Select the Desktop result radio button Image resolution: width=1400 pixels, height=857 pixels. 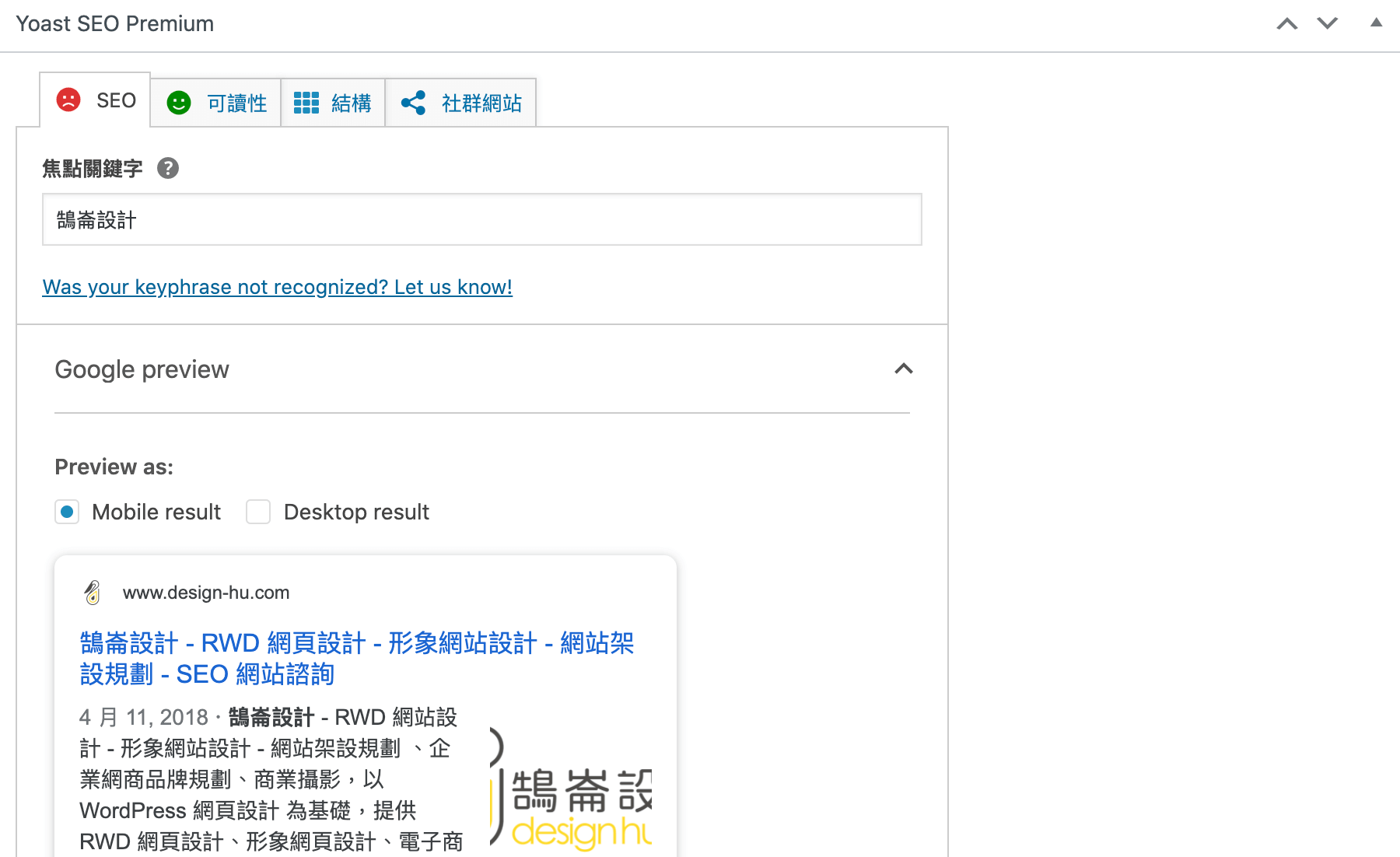[x=258, y=512]
